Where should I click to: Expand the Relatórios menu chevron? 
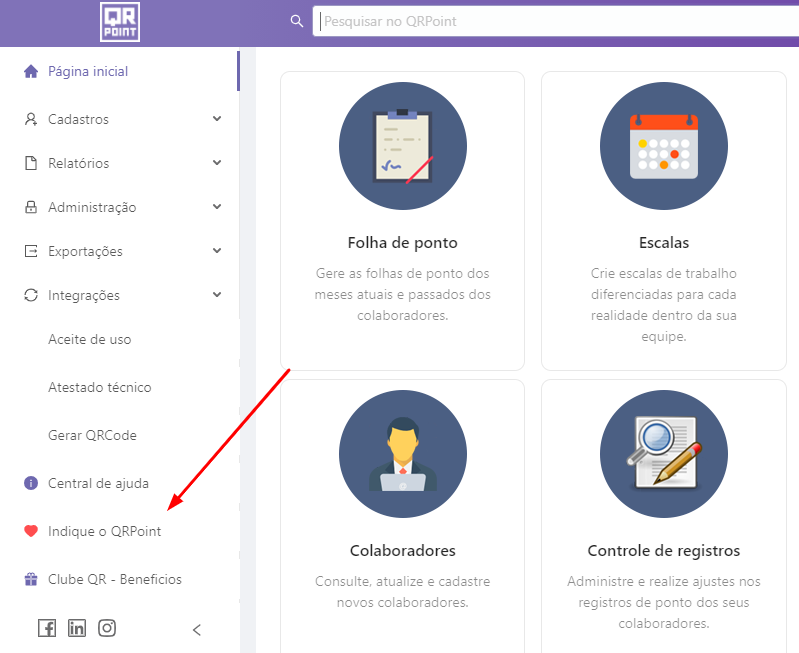217,163
